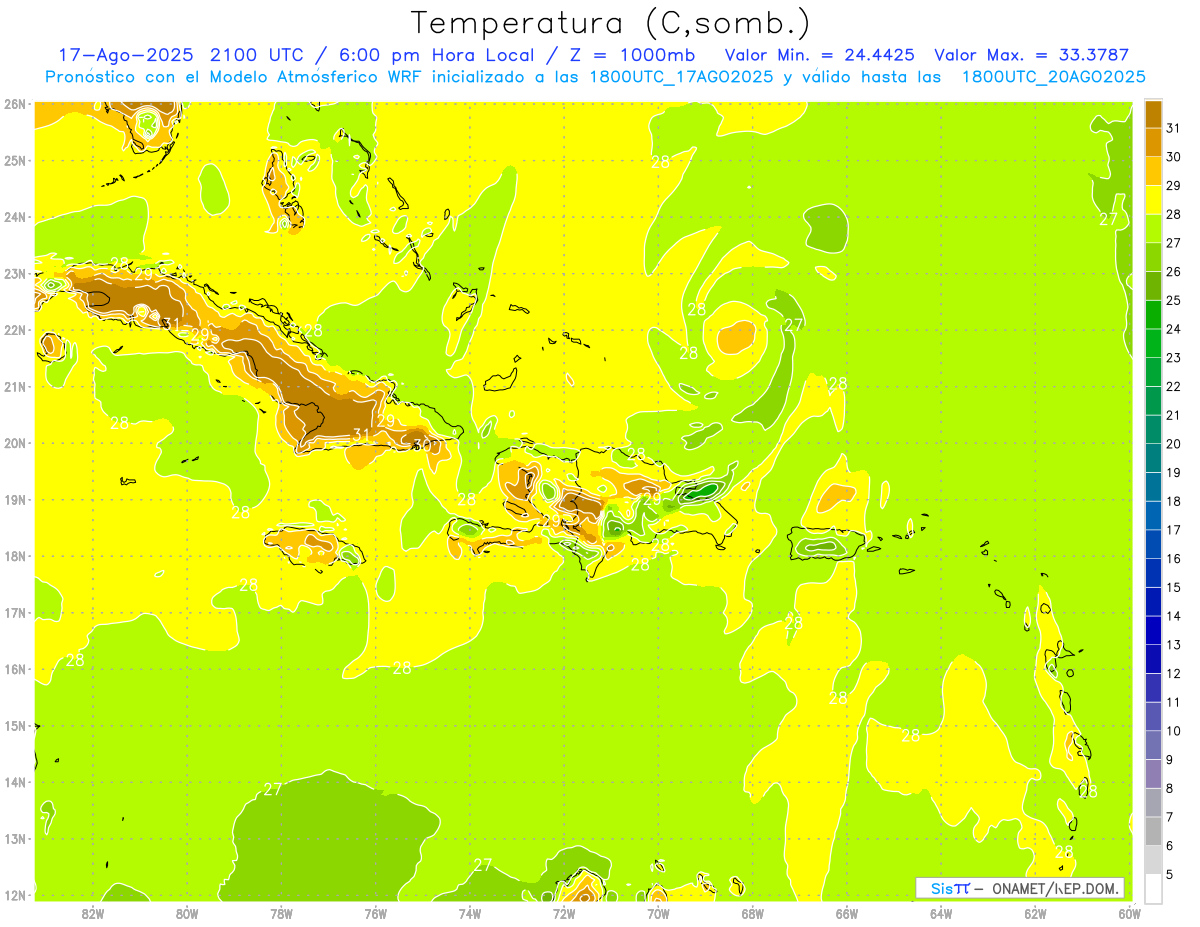
Task: Click the legend value 15
Action: tap(1173, 587)
